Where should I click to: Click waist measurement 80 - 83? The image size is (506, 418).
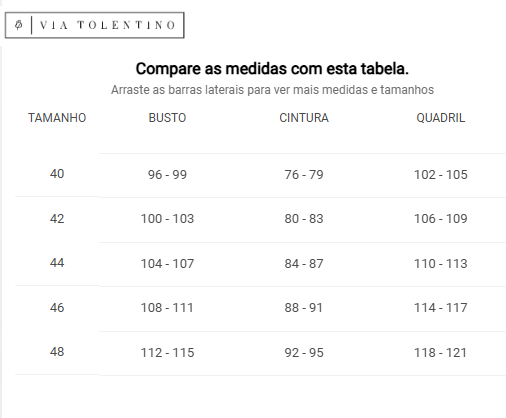(304, 219)
